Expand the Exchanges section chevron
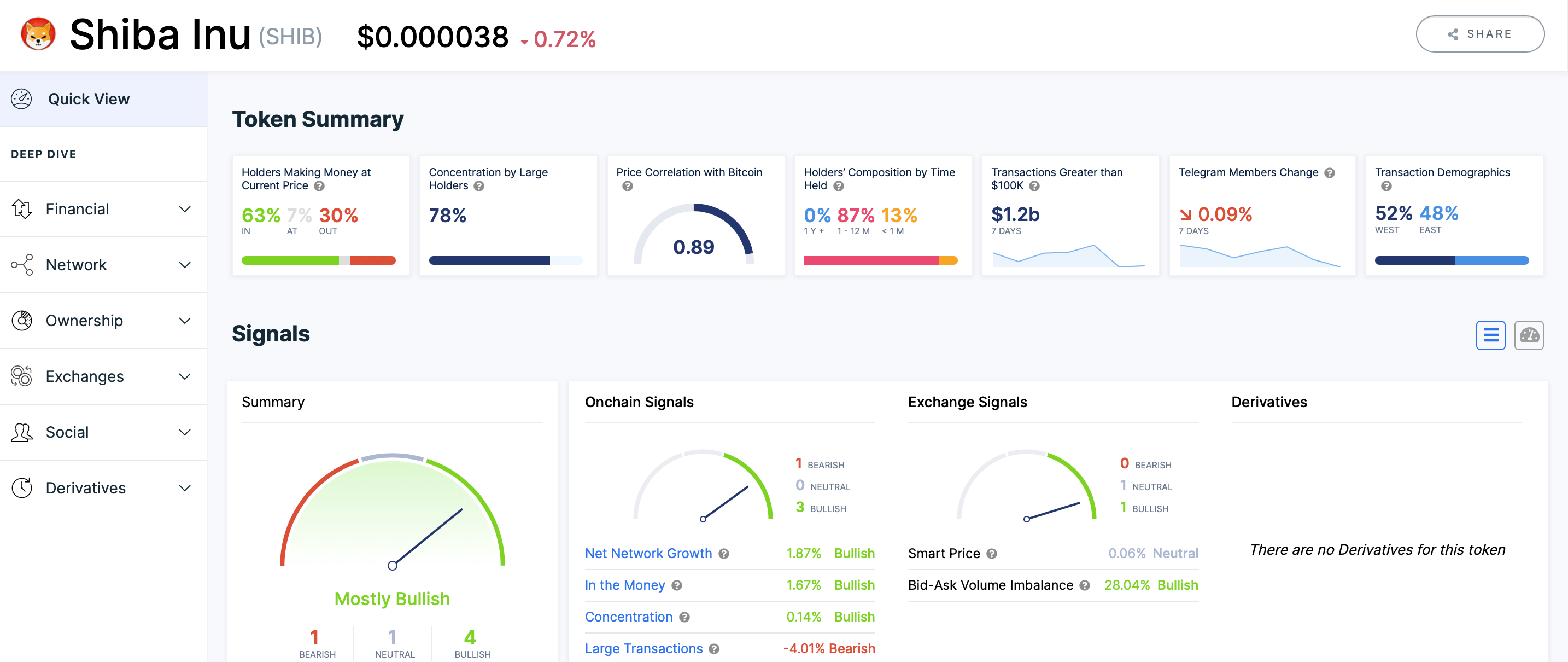 [185, 376]
